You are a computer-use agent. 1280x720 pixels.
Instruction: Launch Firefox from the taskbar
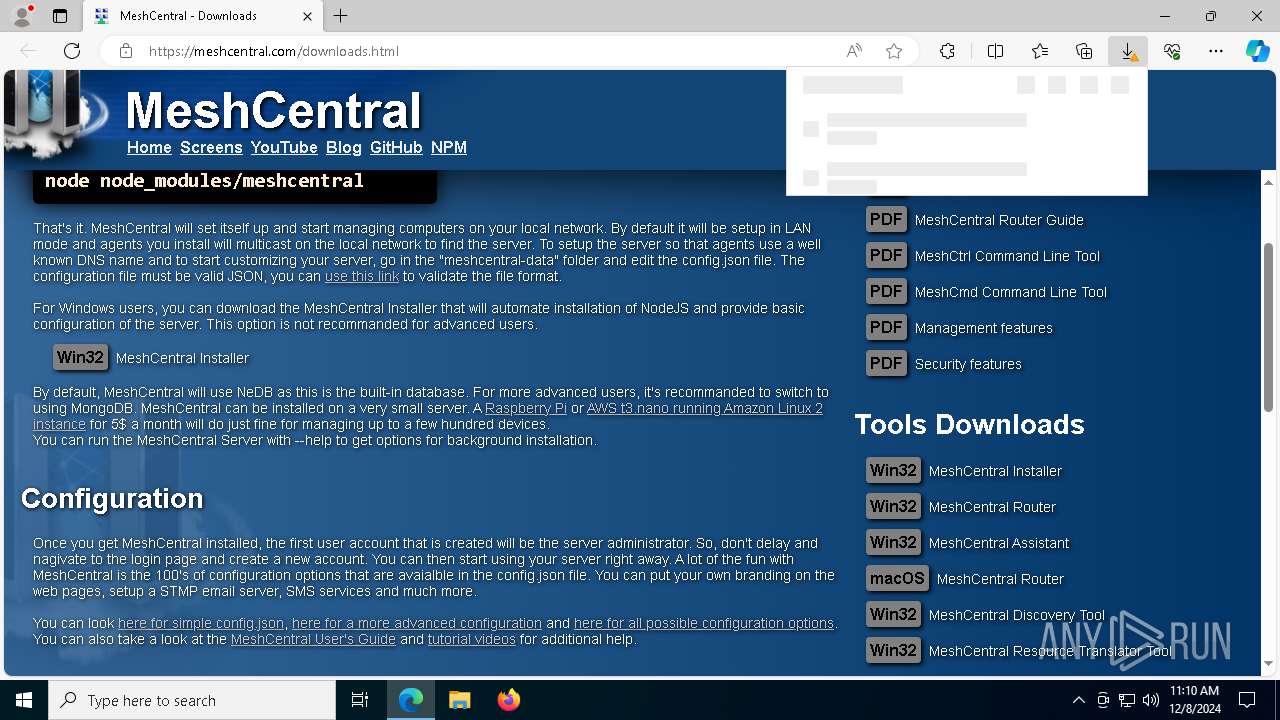tap(508, 700)
